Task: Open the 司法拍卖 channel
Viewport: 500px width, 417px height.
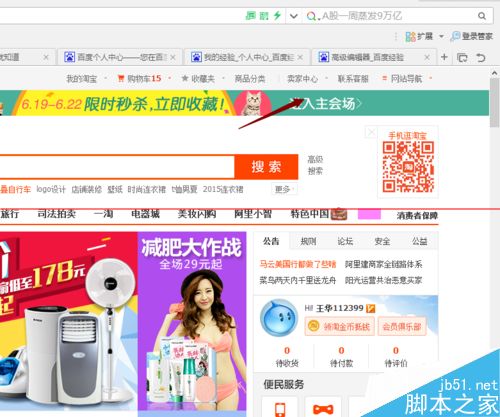Action: tap(56, 214)
